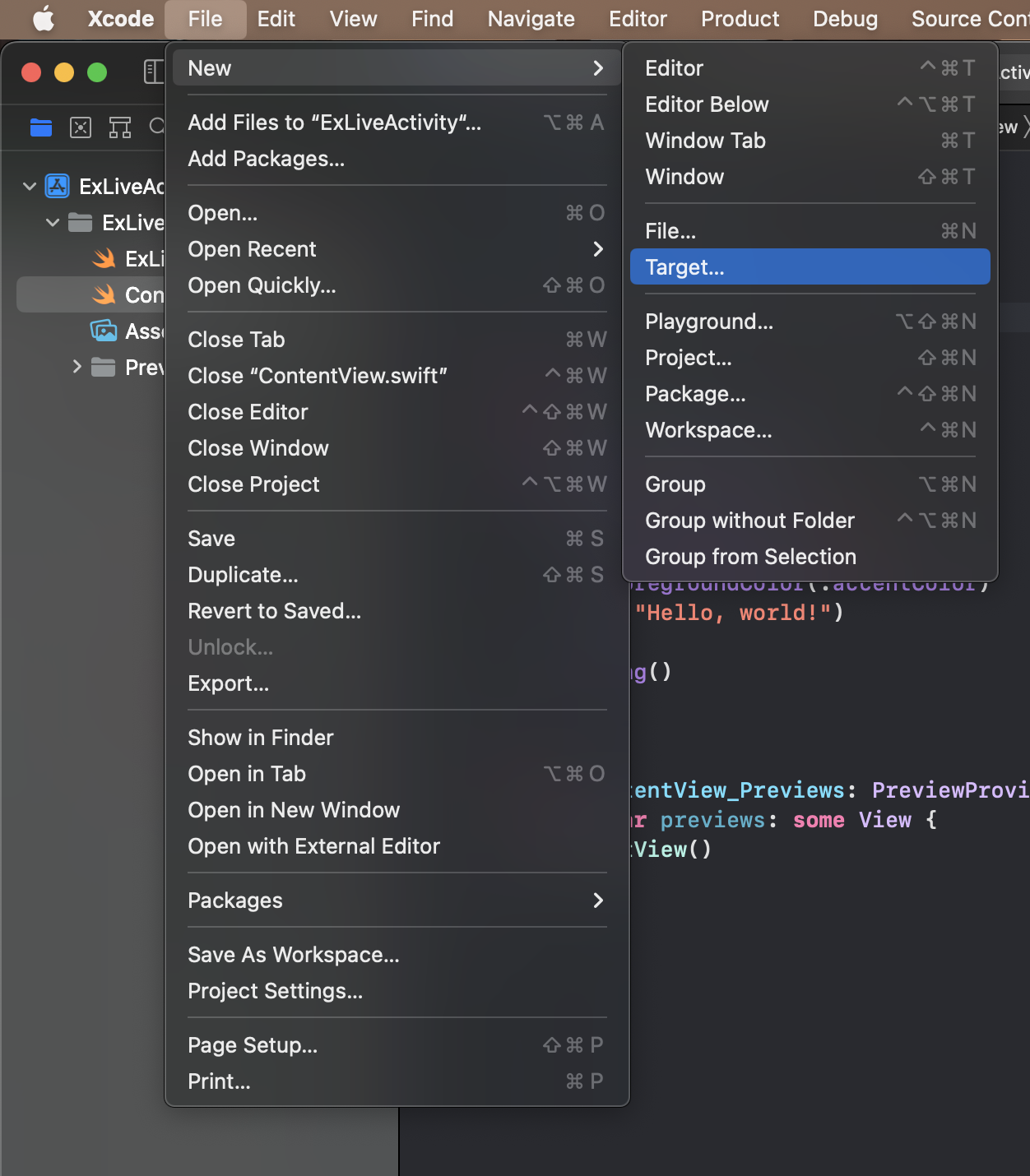1030x1176 pixels.
Task: Click Add Files to "ExLiveActivity"…
Action: [397, 123]
